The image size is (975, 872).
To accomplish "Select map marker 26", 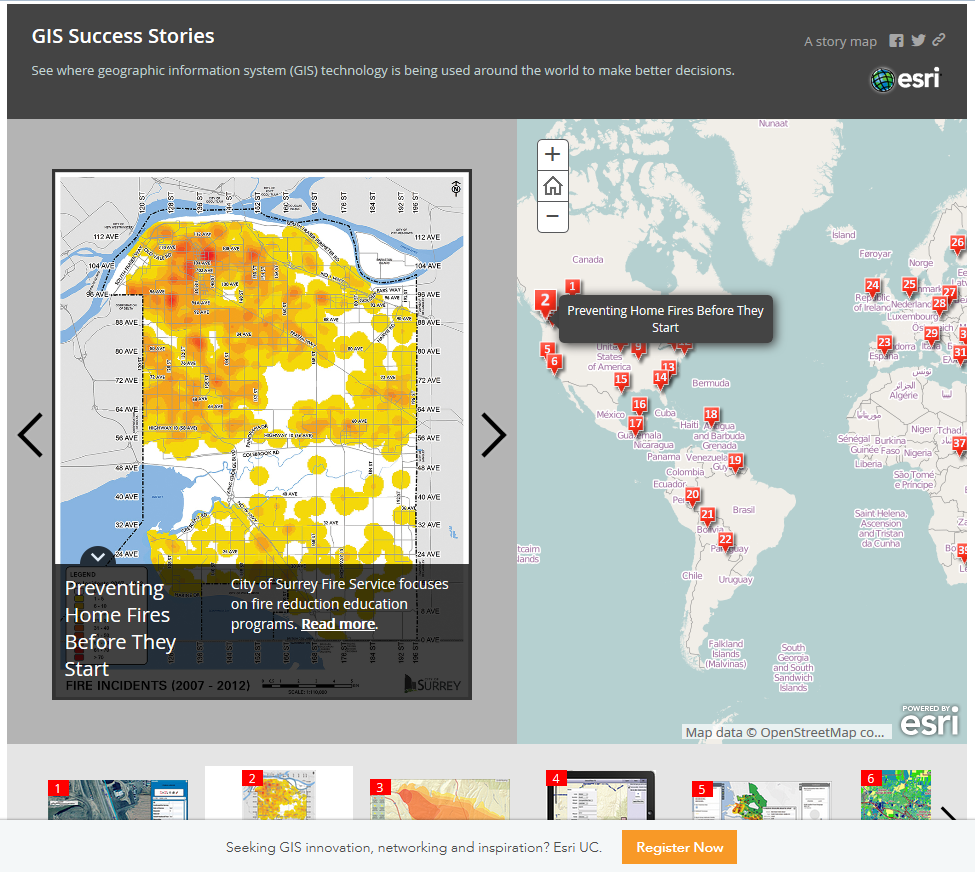I will [x=958, y=244].
